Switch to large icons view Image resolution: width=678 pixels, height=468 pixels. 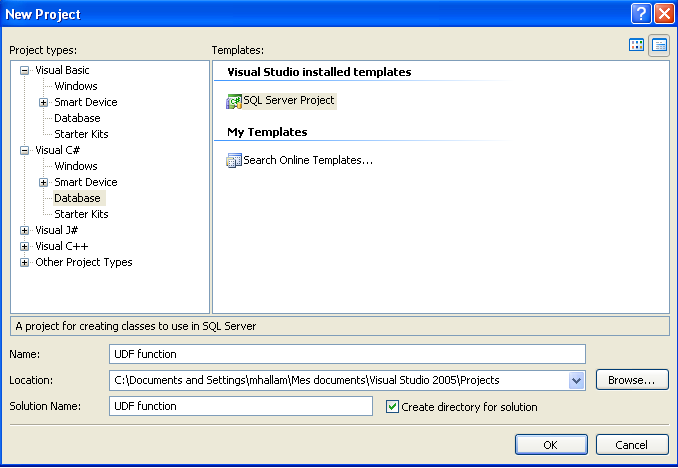tap(636, 45)
